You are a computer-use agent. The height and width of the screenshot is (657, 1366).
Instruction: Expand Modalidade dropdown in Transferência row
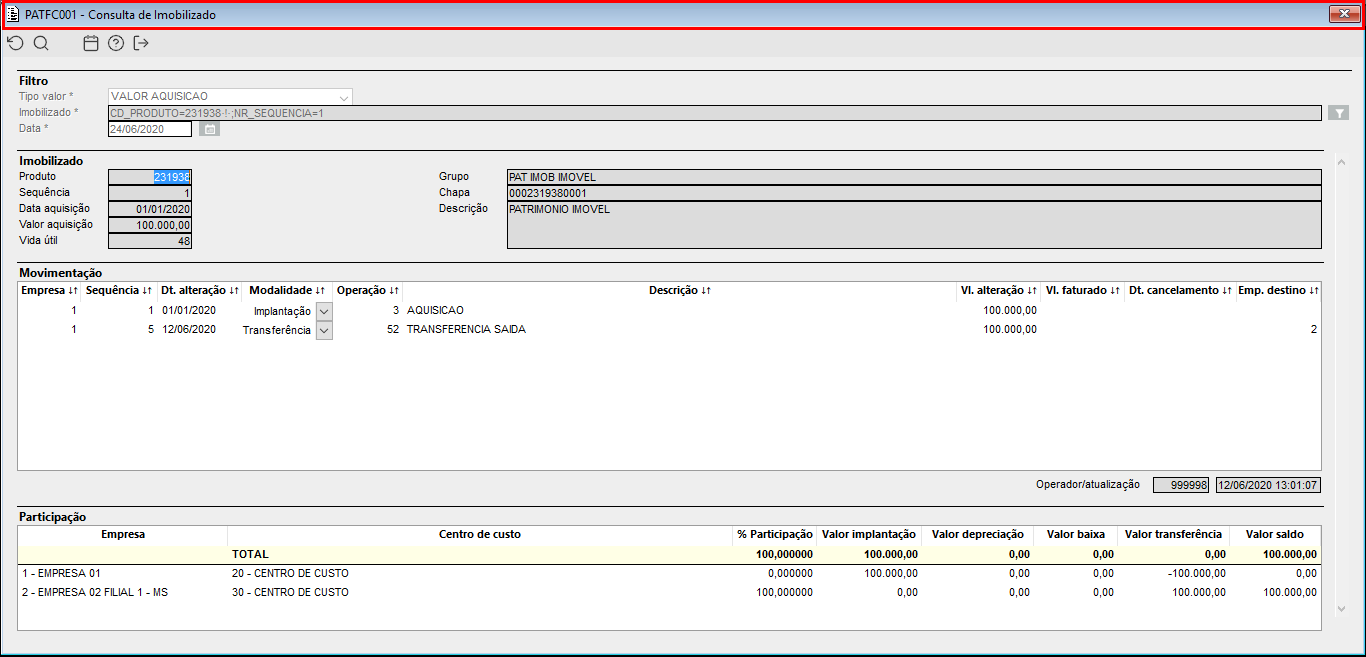pyautogui.click(x=324, y=330)
